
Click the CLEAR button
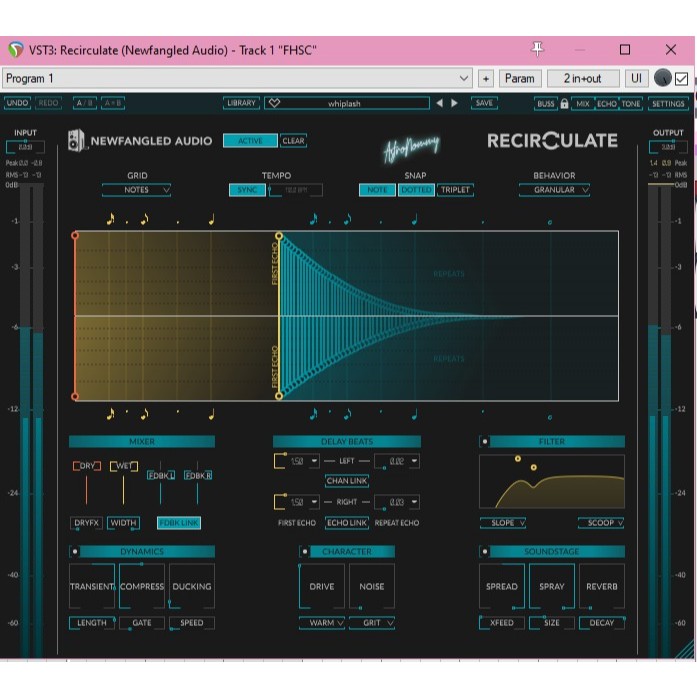coord(293,140)
